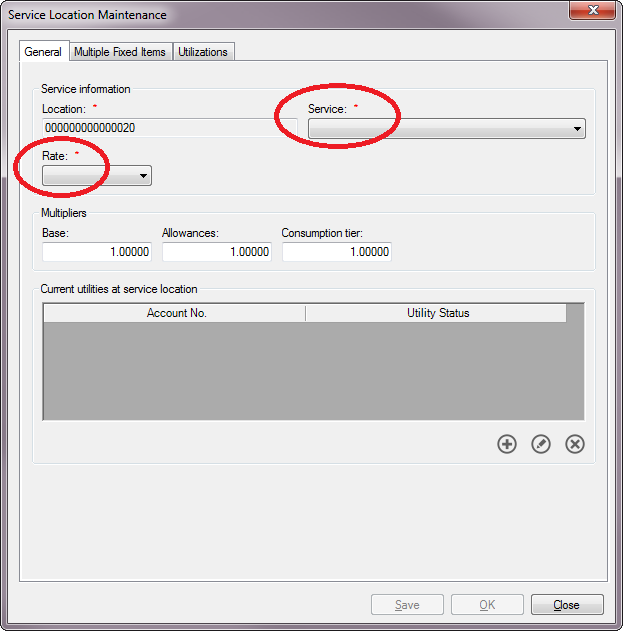Open the Service dropdown
This screenshot has height=631, width=623.
click(447, 129)
